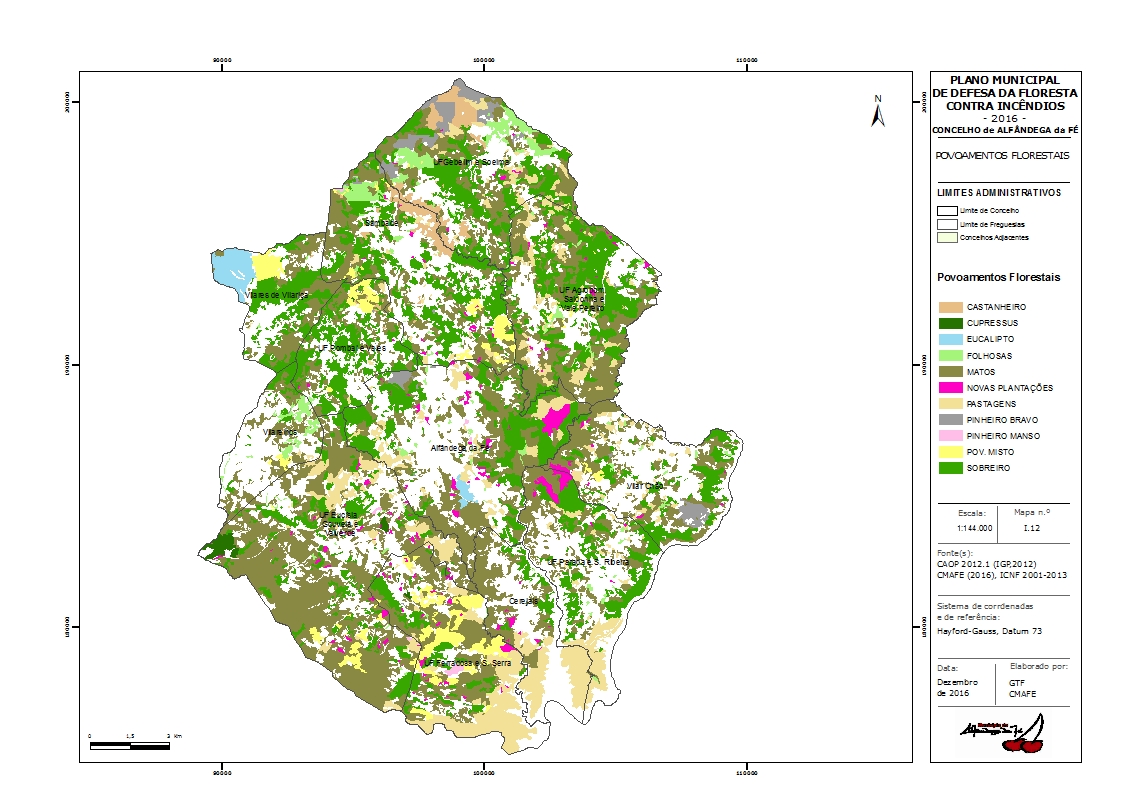Click the 'PLANO MUNICIPAL' title line
This screenshot has width=1122, height=794.
(x=1005, y=80)
